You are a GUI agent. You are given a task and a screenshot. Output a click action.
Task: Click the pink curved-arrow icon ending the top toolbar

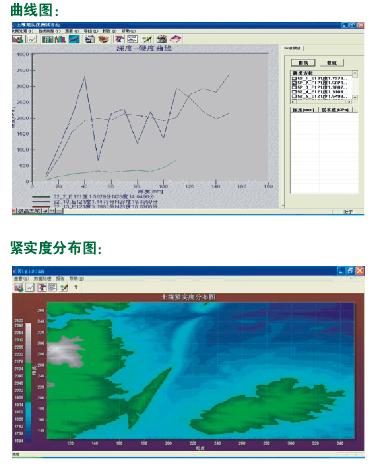175,39
